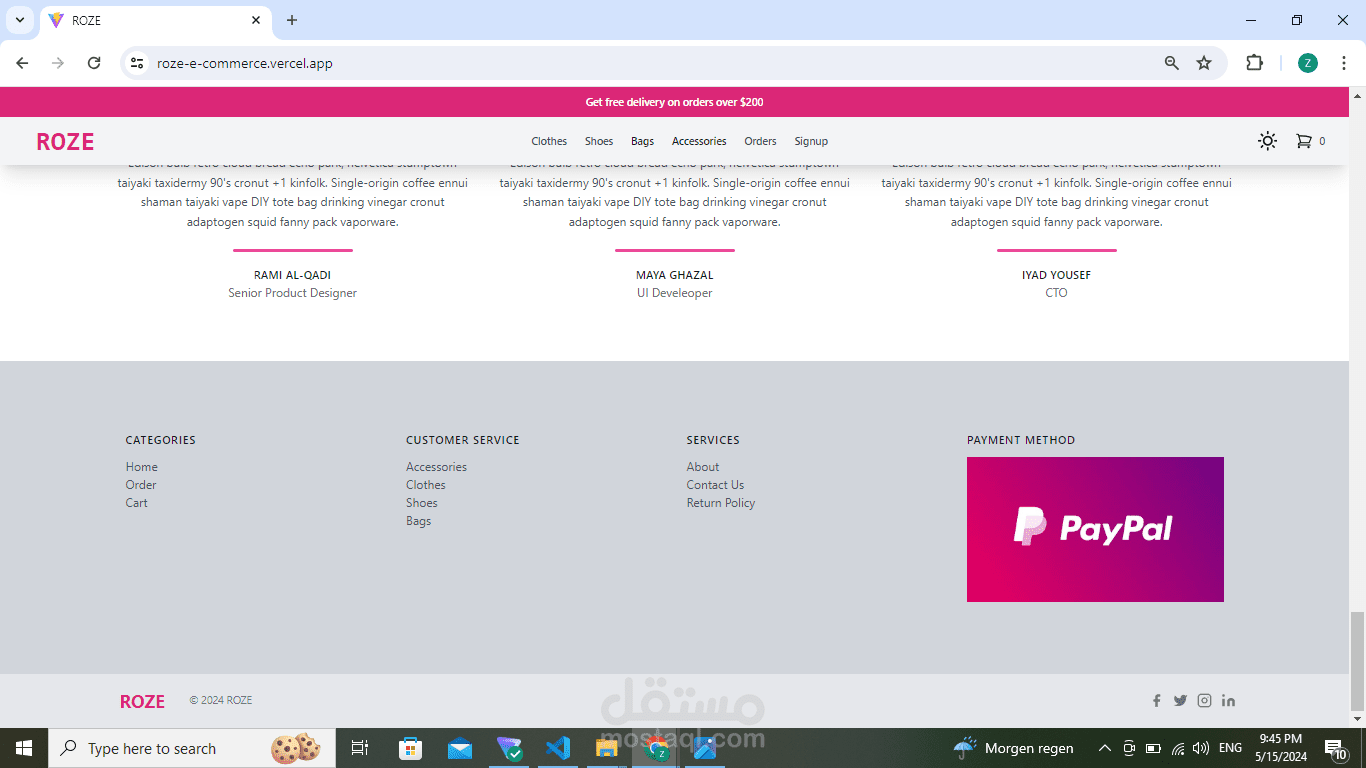Open Signup in navigation bar
The width and height of the screenshot is (1366, 768).
(811, 141)
